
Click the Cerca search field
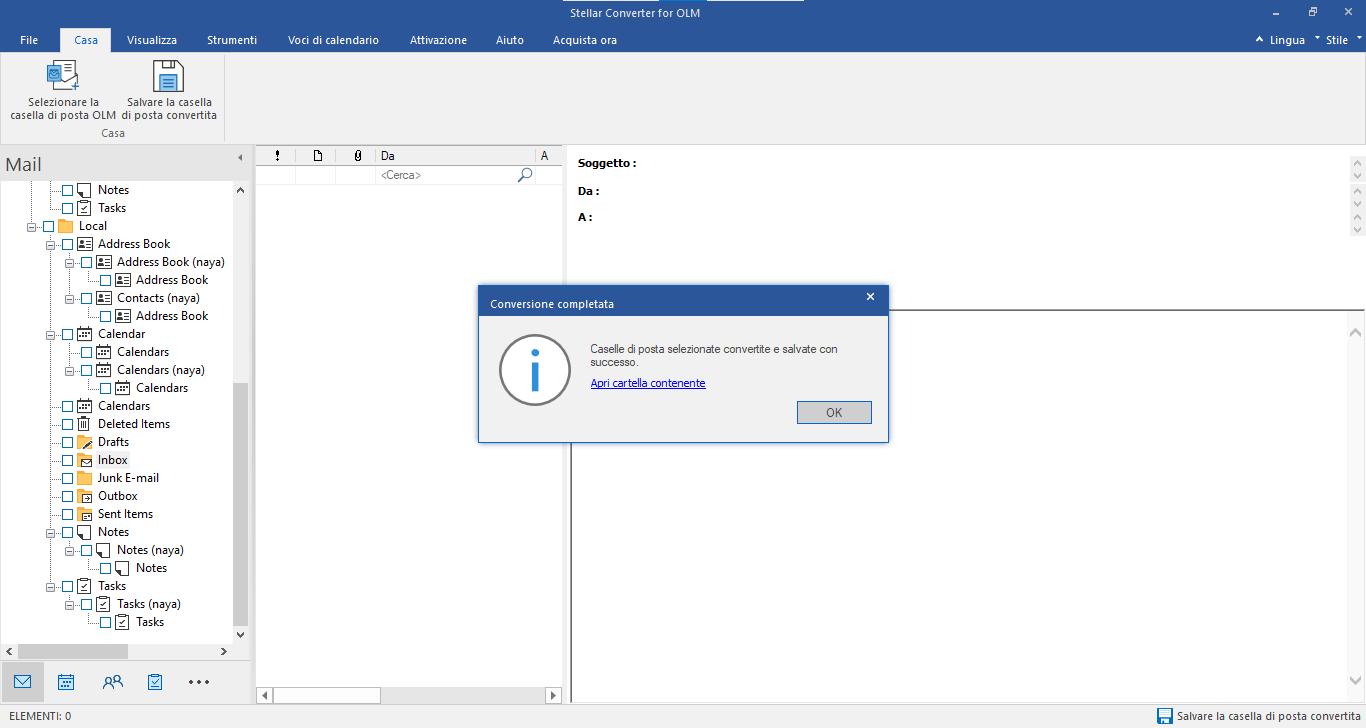(x=445, y=175)
